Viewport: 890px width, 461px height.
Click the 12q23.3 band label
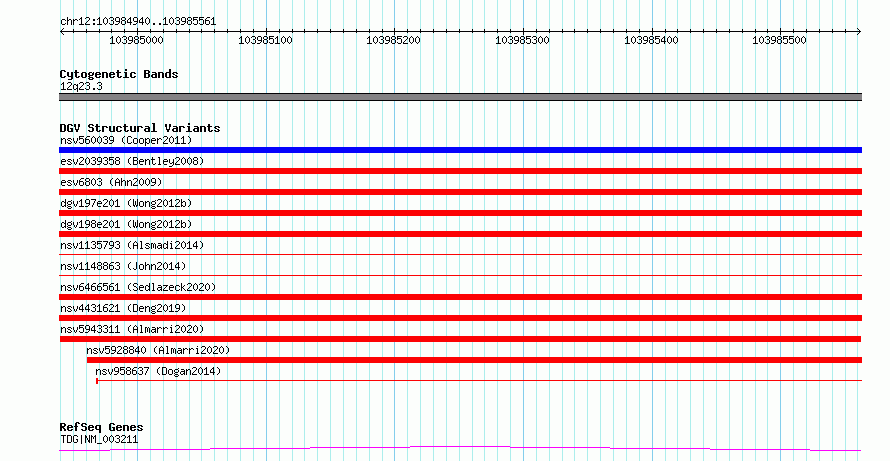tap(81, 87)
